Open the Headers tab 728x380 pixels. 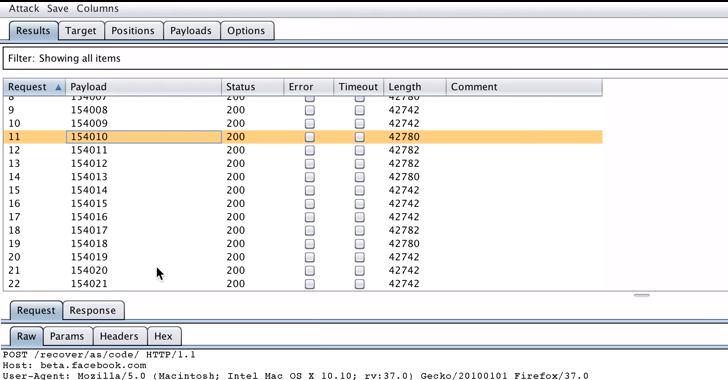click(119, 336)
